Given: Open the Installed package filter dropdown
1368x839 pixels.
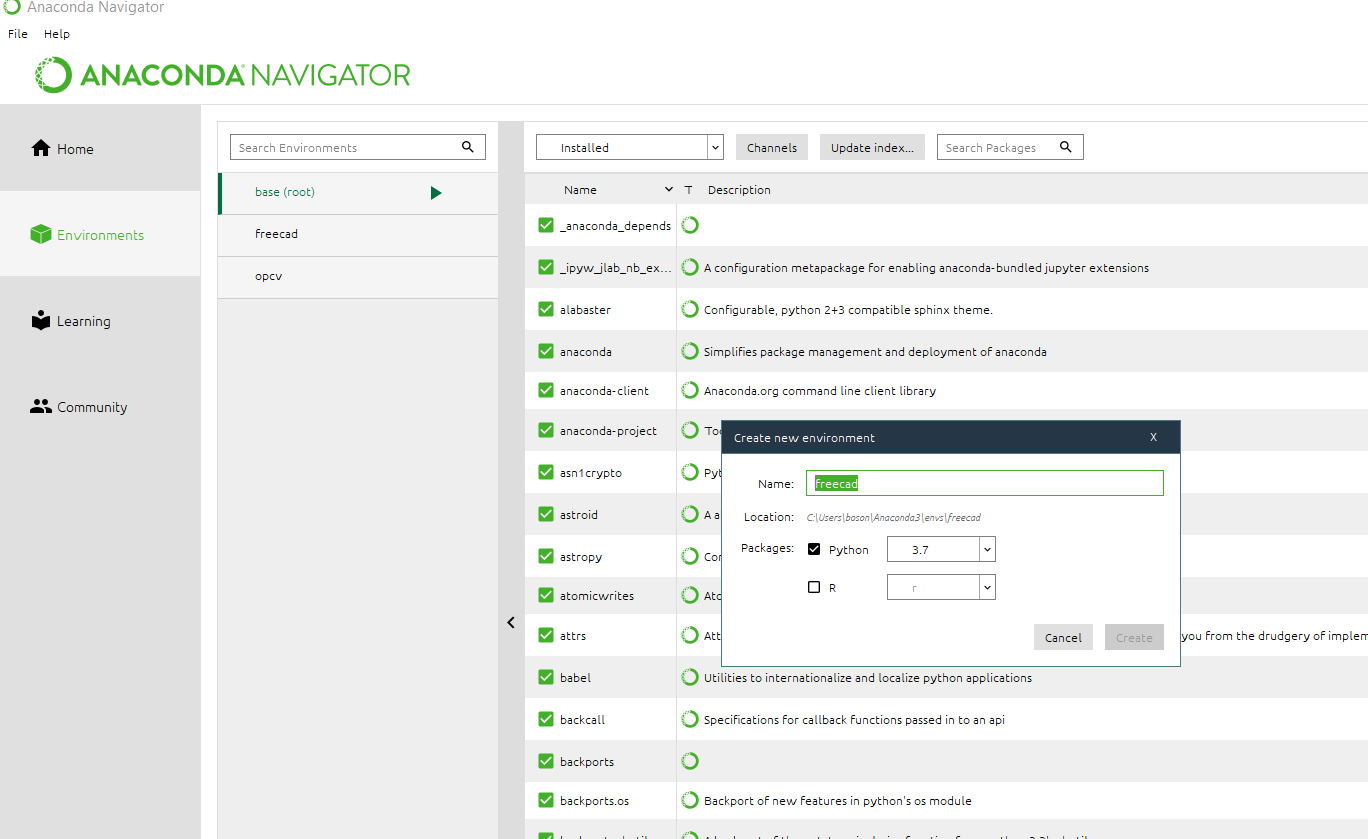Looking at the screenshot, I should click(630, 147).
